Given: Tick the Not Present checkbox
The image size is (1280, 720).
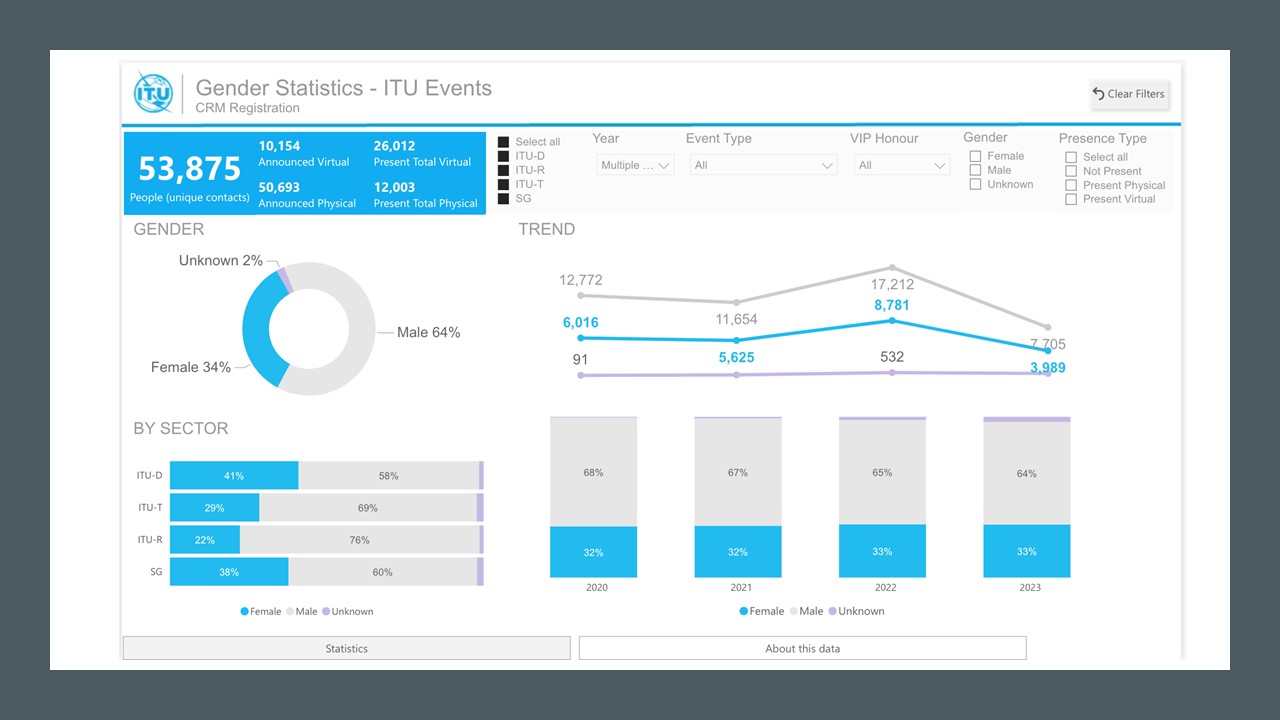Looking at the screenshot, I should coord(1071,171).
